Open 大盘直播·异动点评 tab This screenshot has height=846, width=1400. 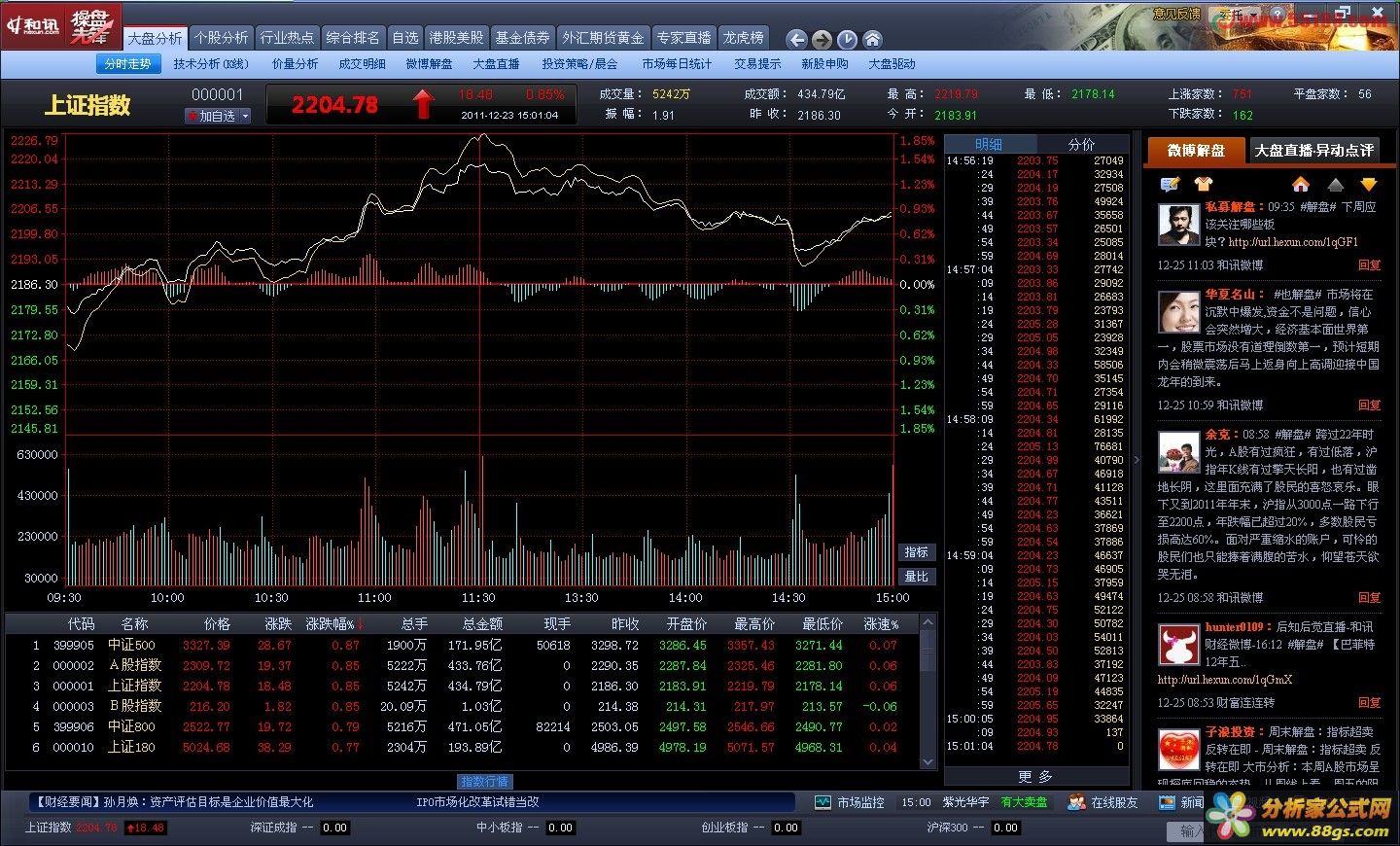pyautogui.click(x=1314, y=151)
